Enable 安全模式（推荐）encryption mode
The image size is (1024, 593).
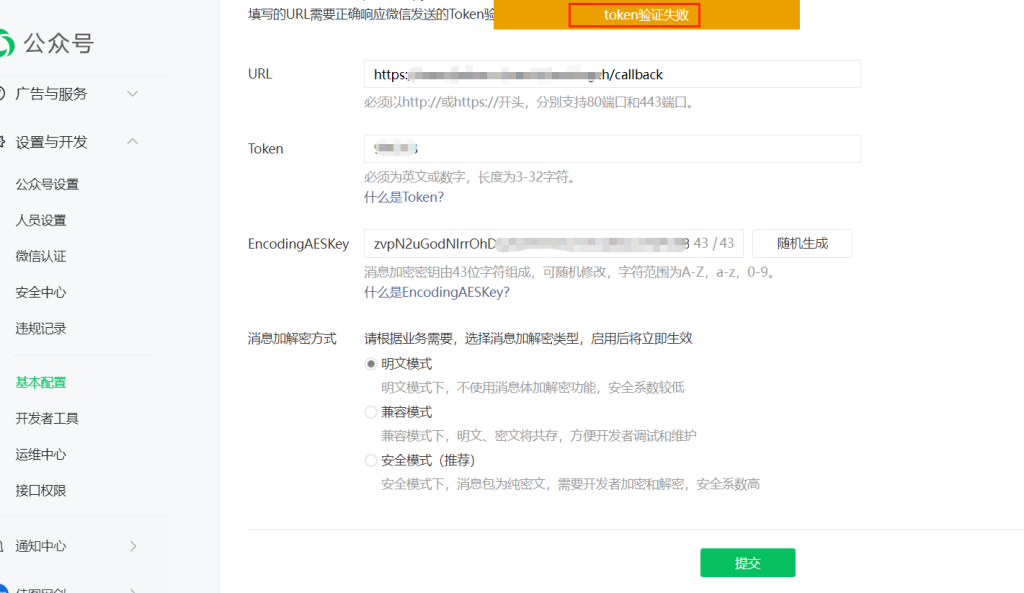coord(371,460)
